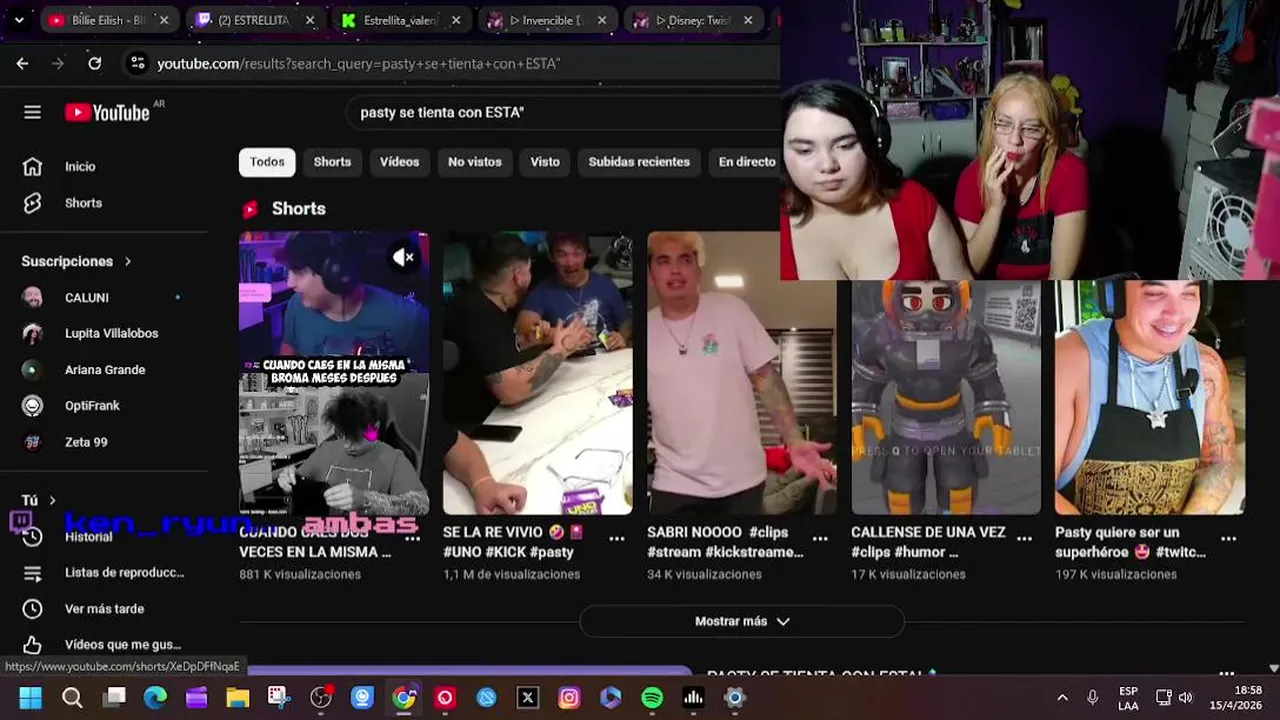Image resolution: width=1280 pixels, height=720 pixels.
Task: Open Spotify from the taskbar
Action: click(x=652, y=698)
